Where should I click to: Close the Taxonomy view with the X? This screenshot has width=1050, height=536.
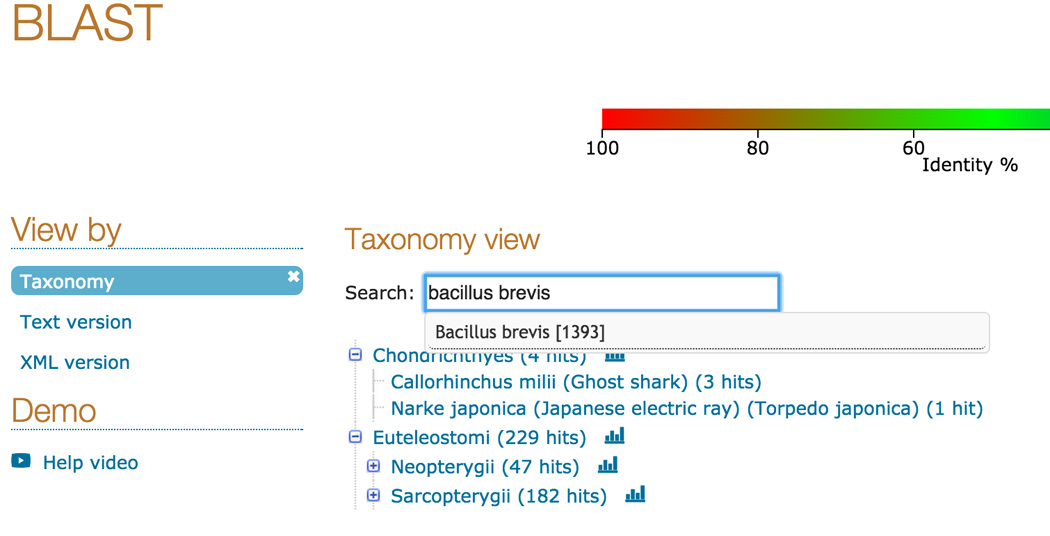[293, 277]
